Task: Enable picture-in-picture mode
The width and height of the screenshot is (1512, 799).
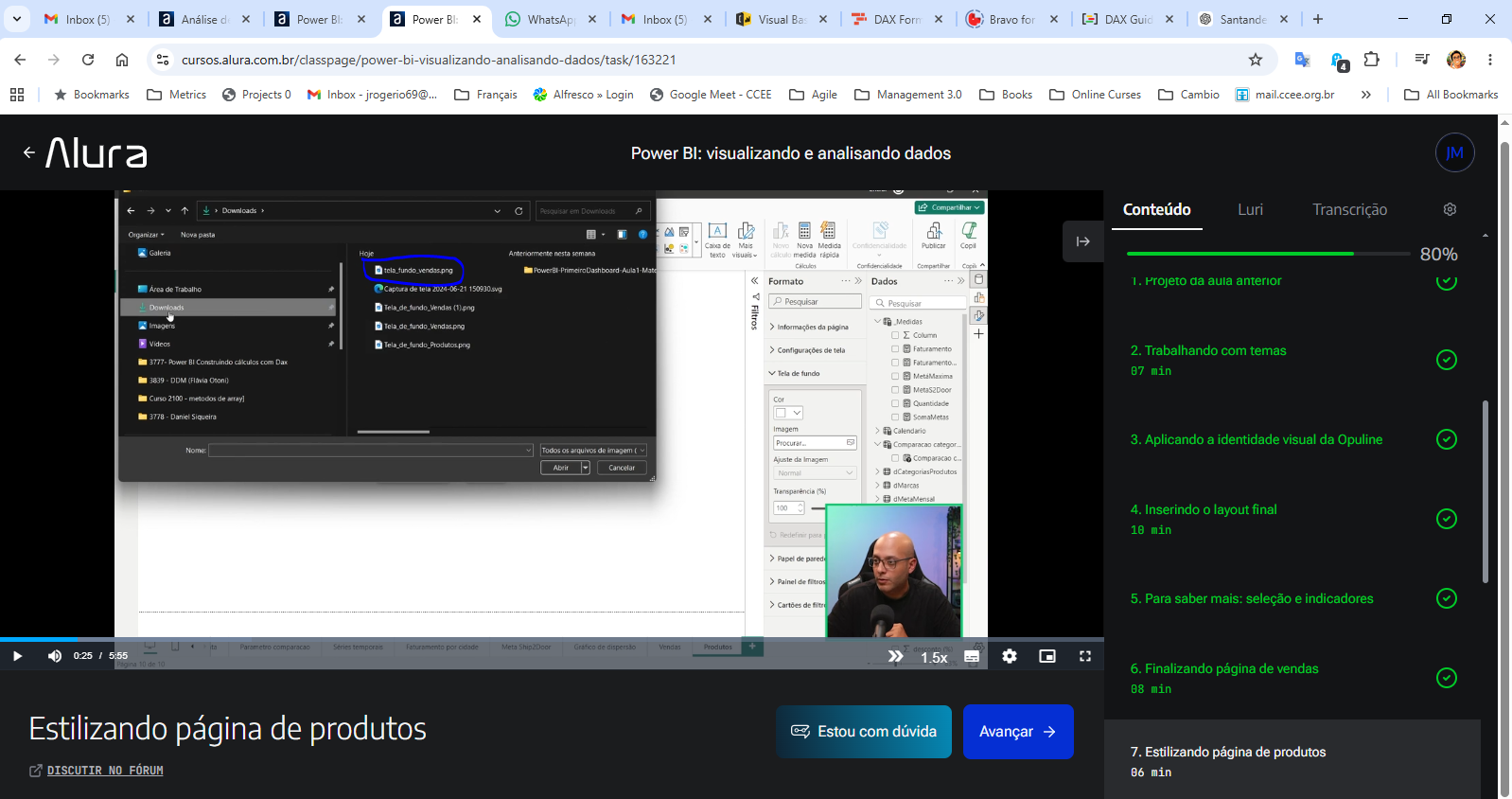Action: (x=1047, y=656)
